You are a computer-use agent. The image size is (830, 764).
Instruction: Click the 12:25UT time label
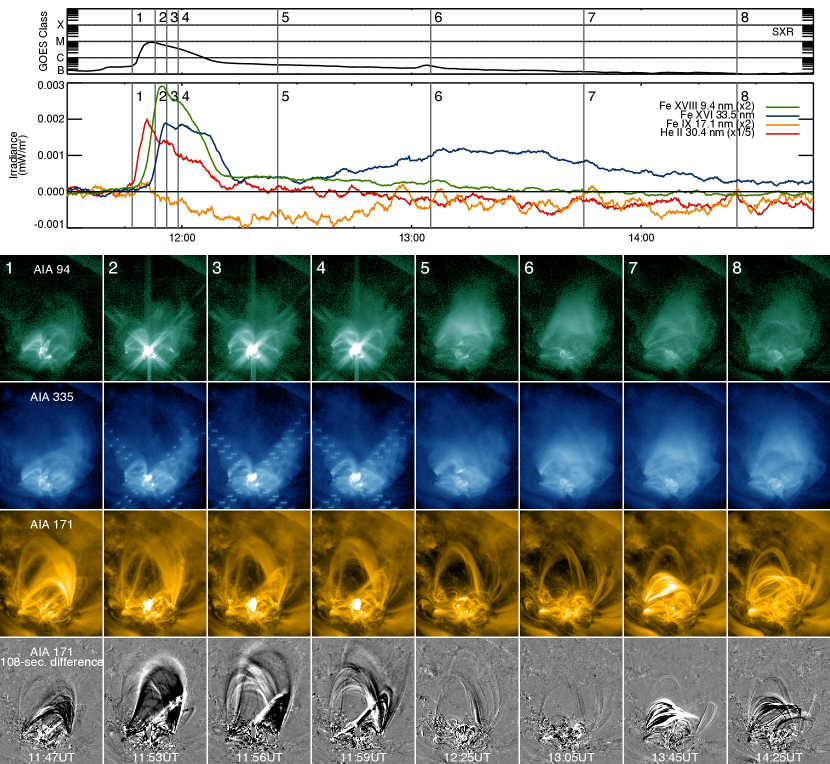(467, 757)
